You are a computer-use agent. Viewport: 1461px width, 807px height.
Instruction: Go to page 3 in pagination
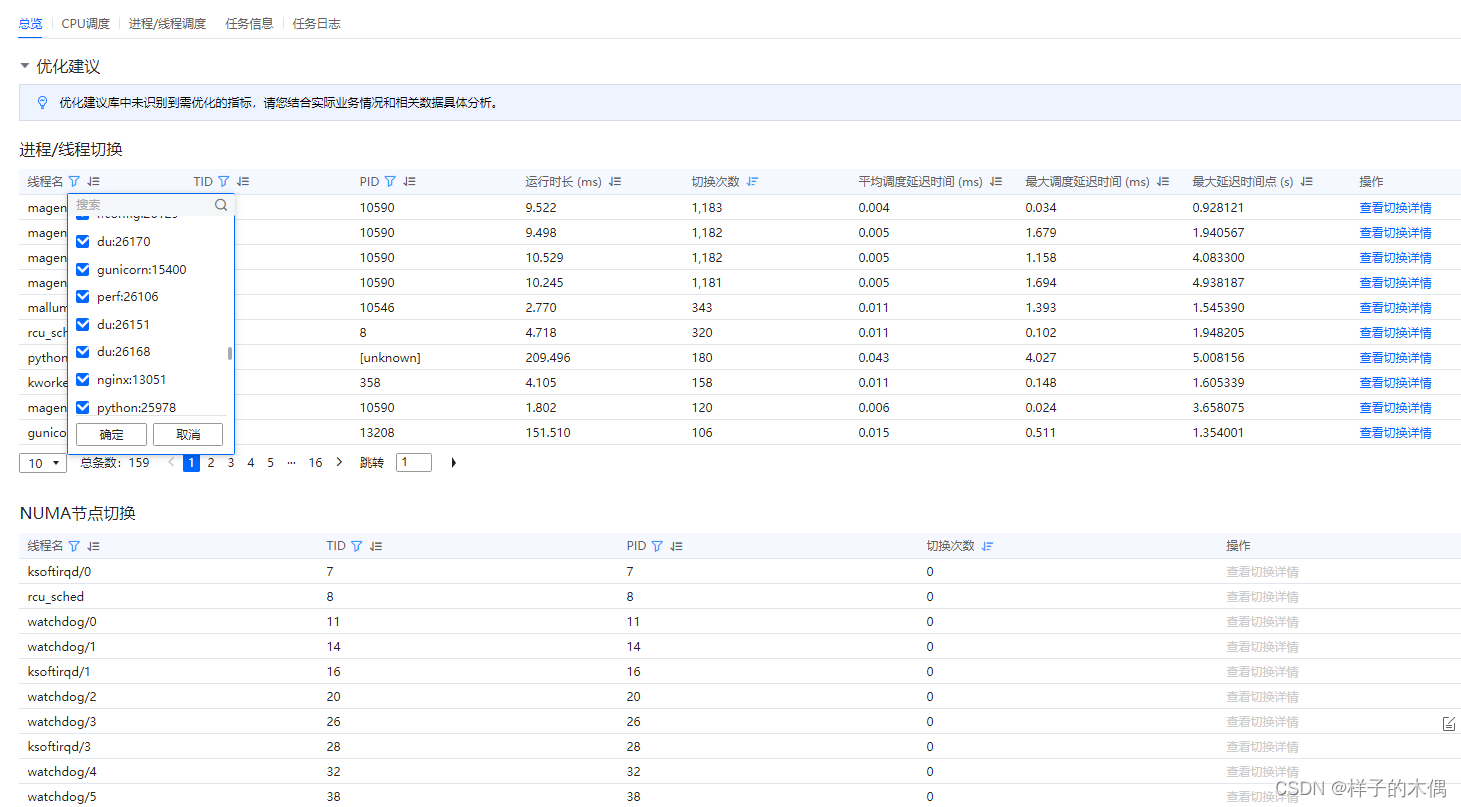click(x=231, y=463)
